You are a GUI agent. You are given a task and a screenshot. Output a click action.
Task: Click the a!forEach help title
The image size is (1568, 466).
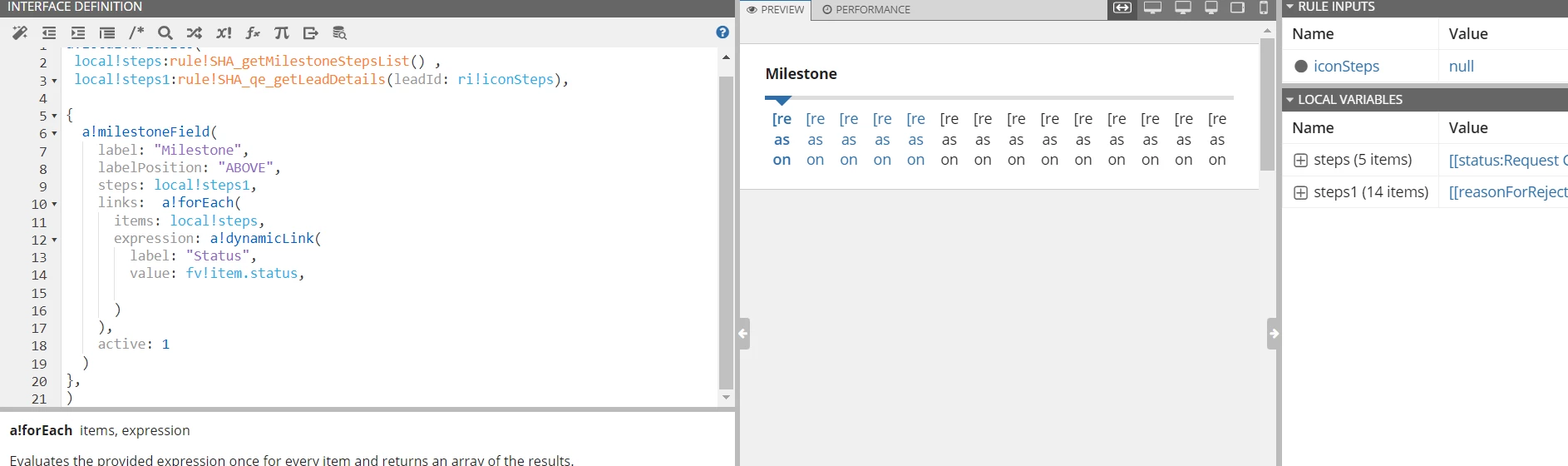[41, 431]
